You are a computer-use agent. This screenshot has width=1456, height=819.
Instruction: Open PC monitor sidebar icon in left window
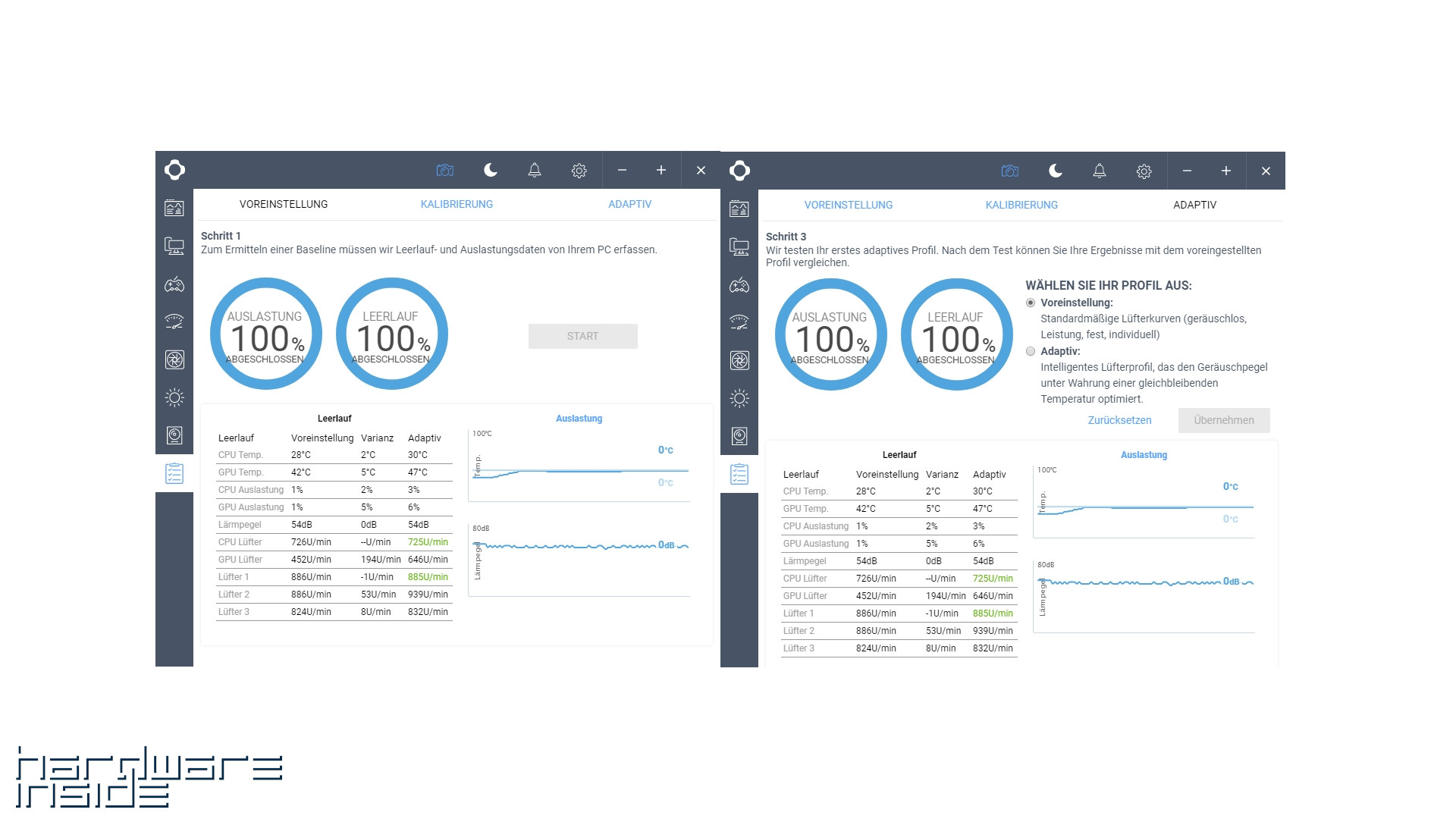coord(174,246)
